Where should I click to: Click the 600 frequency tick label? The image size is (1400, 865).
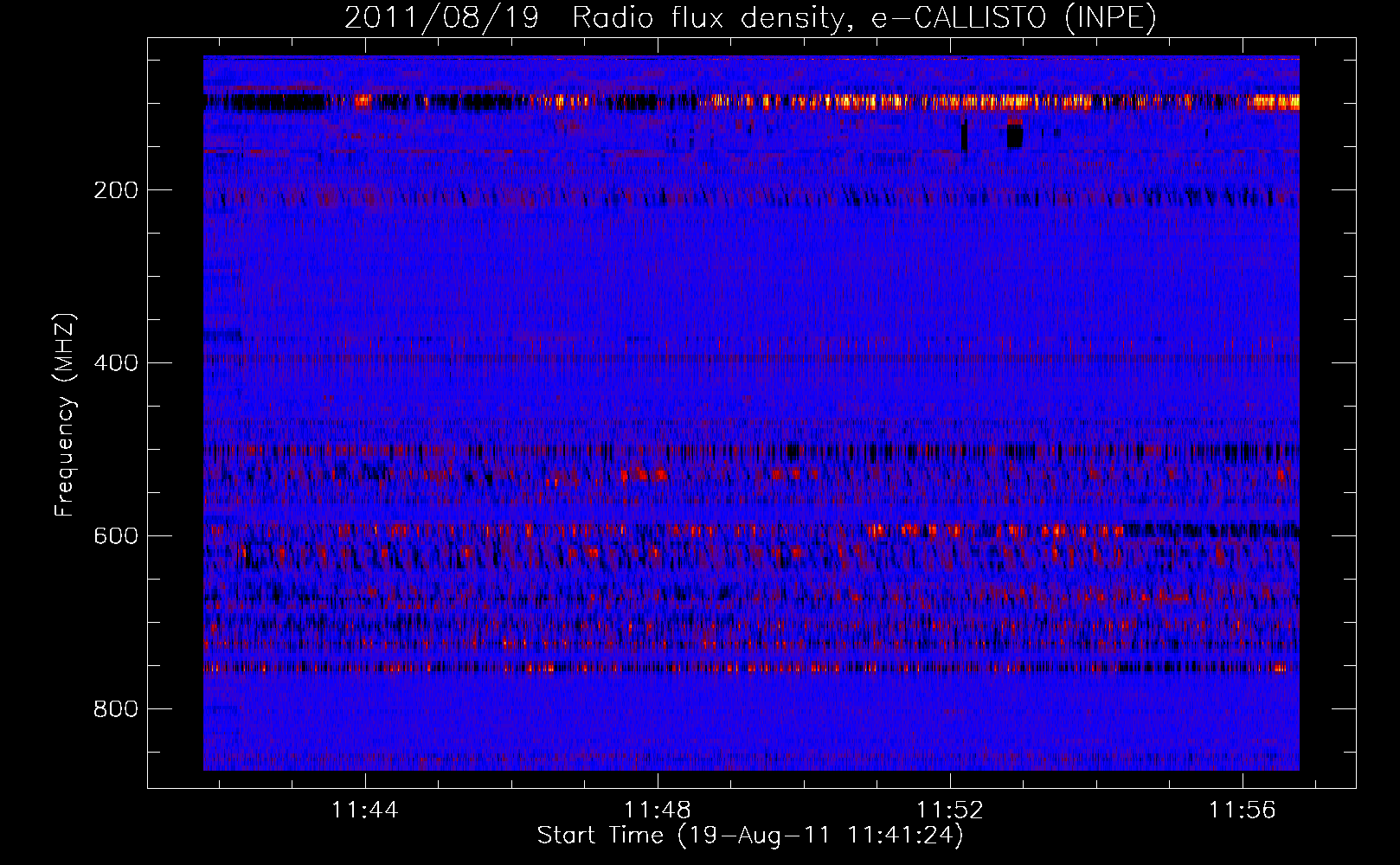116,536
